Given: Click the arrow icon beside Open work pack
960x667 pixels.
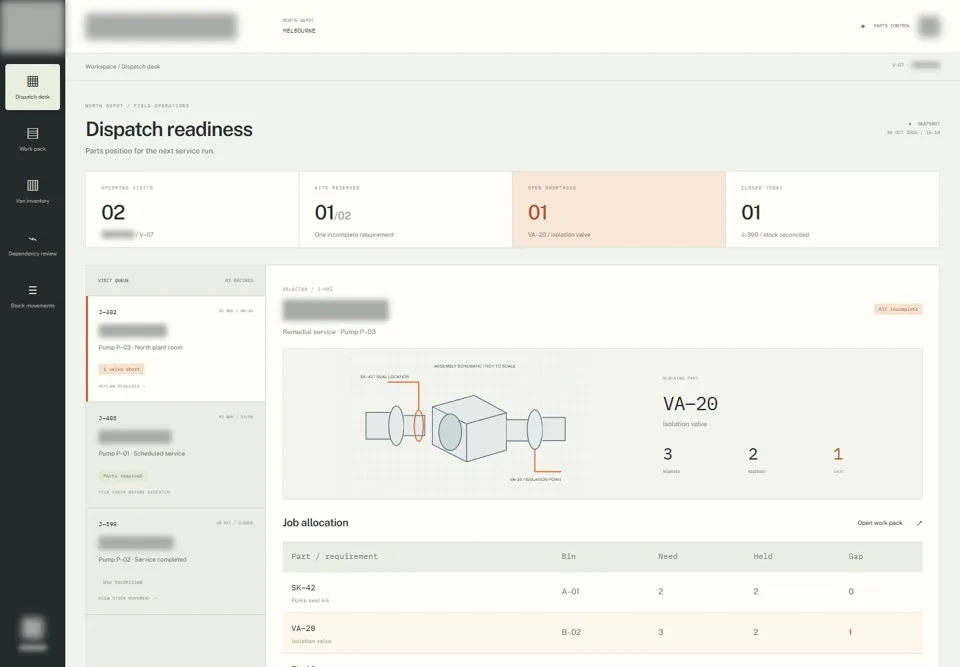Looking at the screenshot, I should click(919, 523).
